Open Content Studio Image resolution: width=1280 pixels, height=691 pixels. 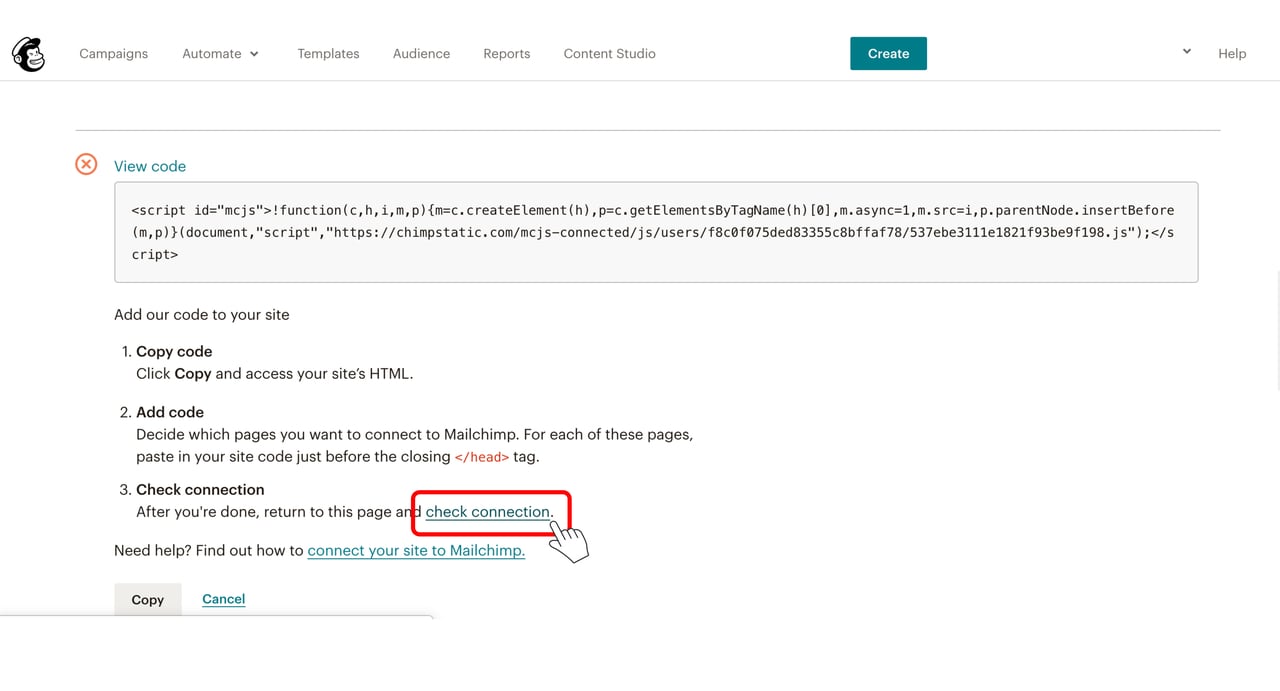[609, 54]
